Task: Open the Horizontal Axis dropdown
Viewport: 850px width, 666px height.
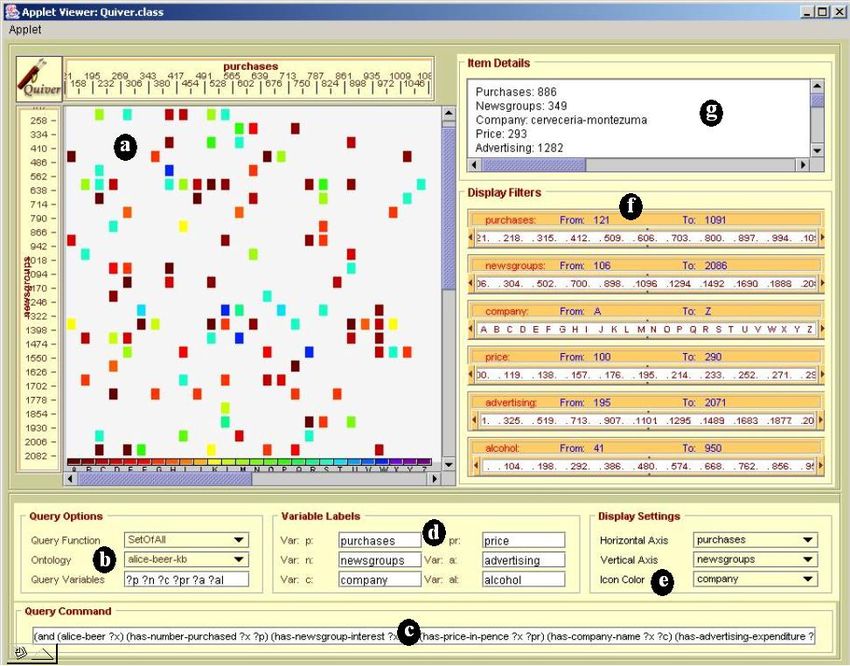Action: point(755,540)
